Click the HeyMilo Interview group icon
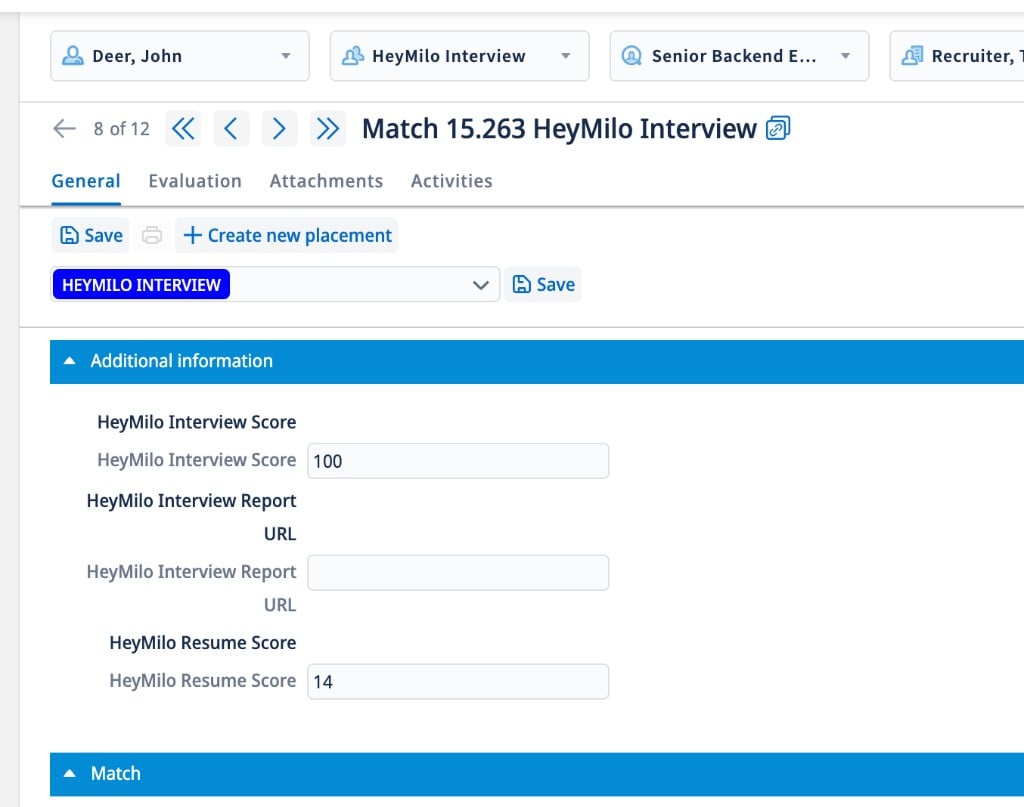Viewport: 1024px width, 807px height. [x=353, y=55]
